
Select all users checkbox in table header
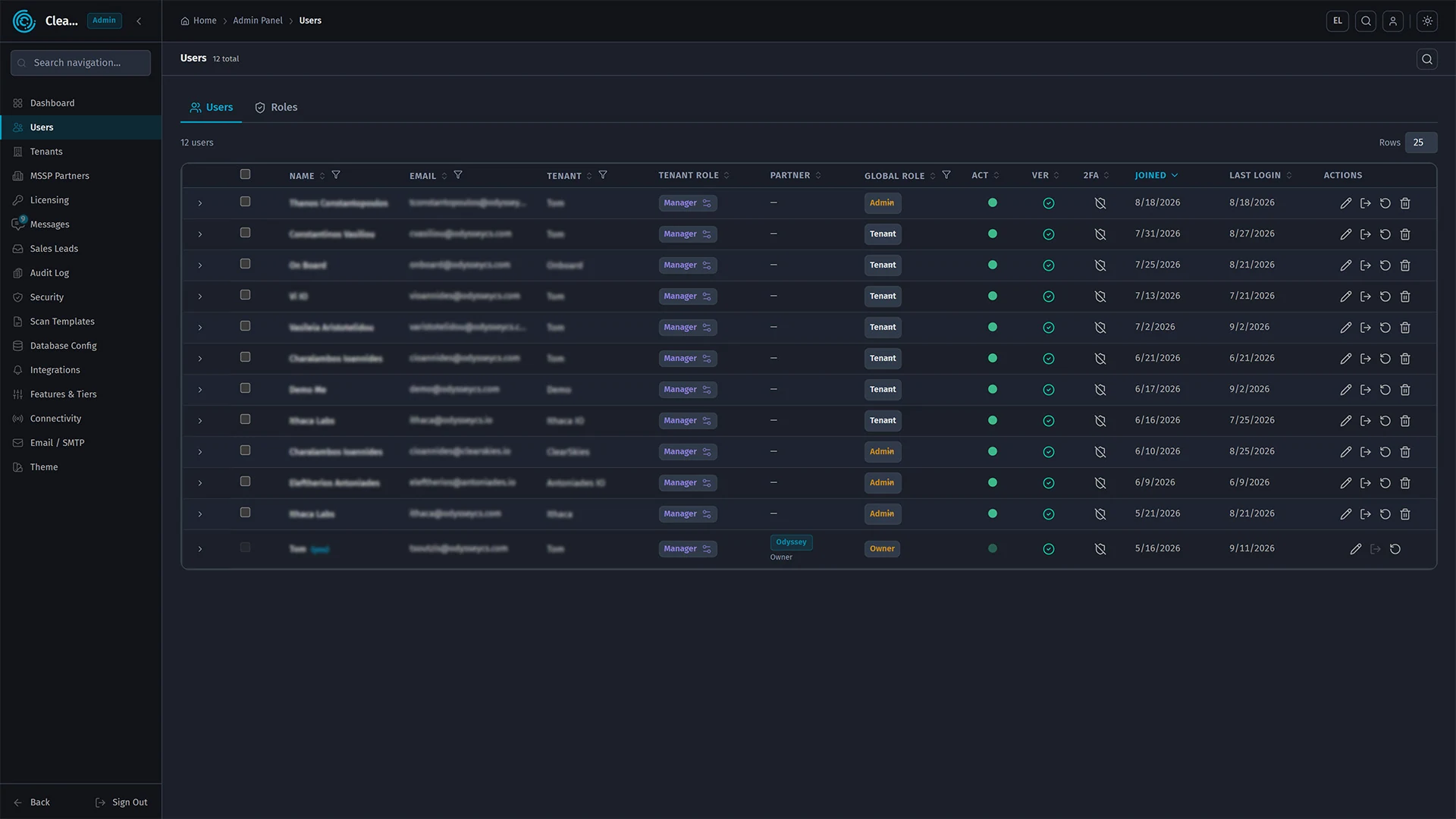[x=245, y=174]
